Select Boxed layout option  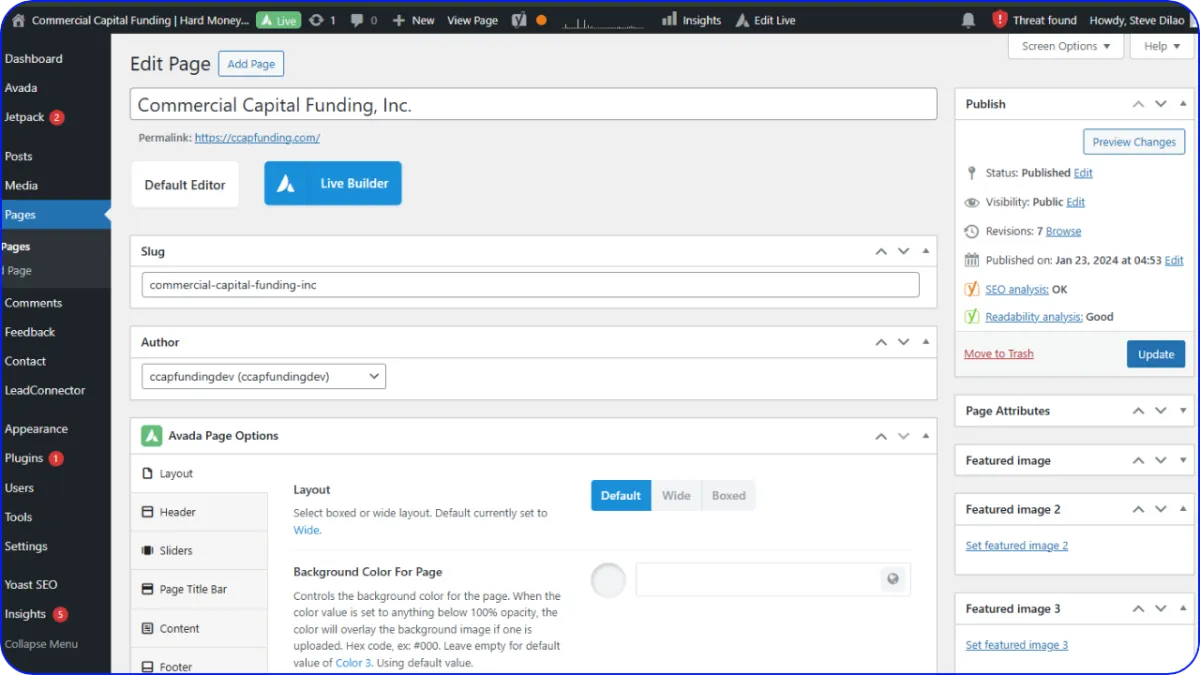tap(729, 496)
